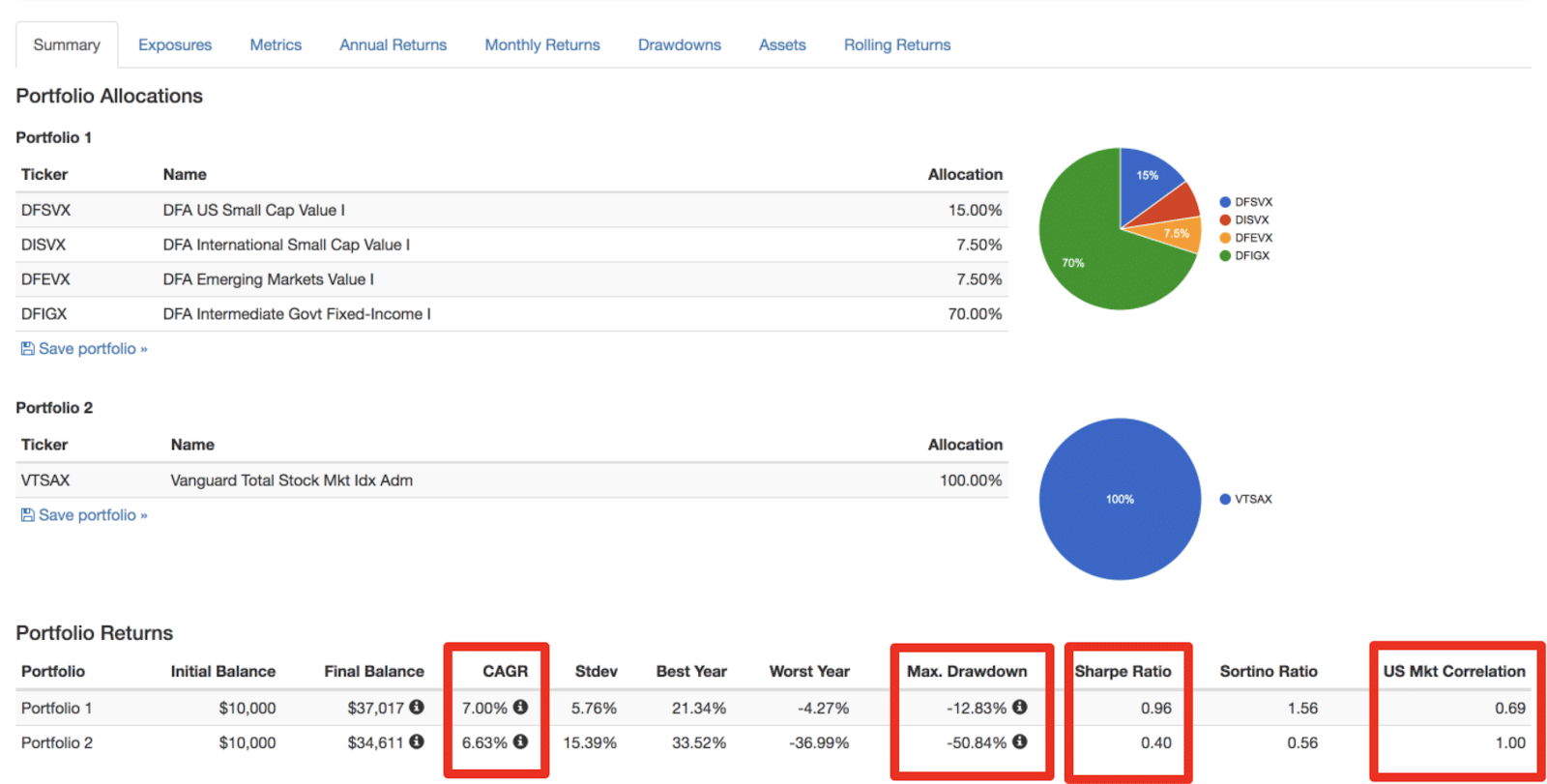Viewport: 1547px width, 784px height.
Task: Click the 100% VTSAX pie chart
Action: pyautogui.click(x=1120, y=499)
